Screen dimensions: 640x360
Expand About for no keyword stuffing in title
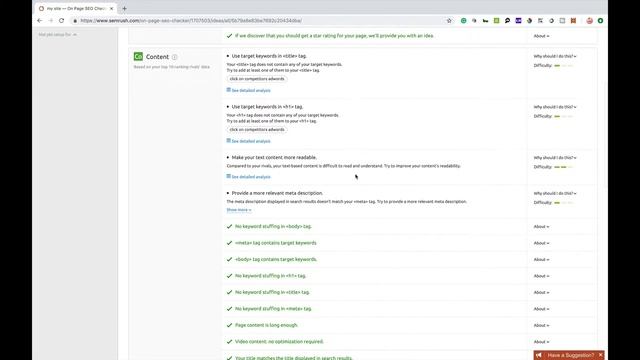[x=541, y=293]
